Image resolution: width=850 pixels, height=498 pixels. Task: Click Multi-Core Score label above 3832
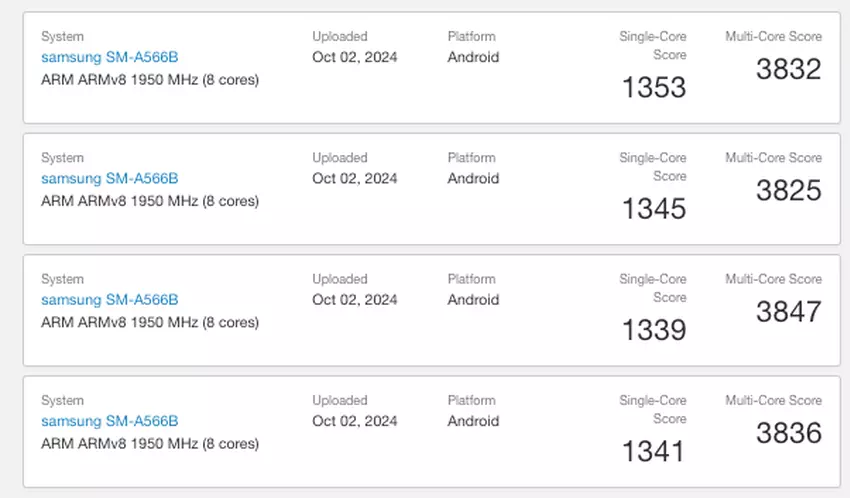pyautogui.click(x=773, y=37)
